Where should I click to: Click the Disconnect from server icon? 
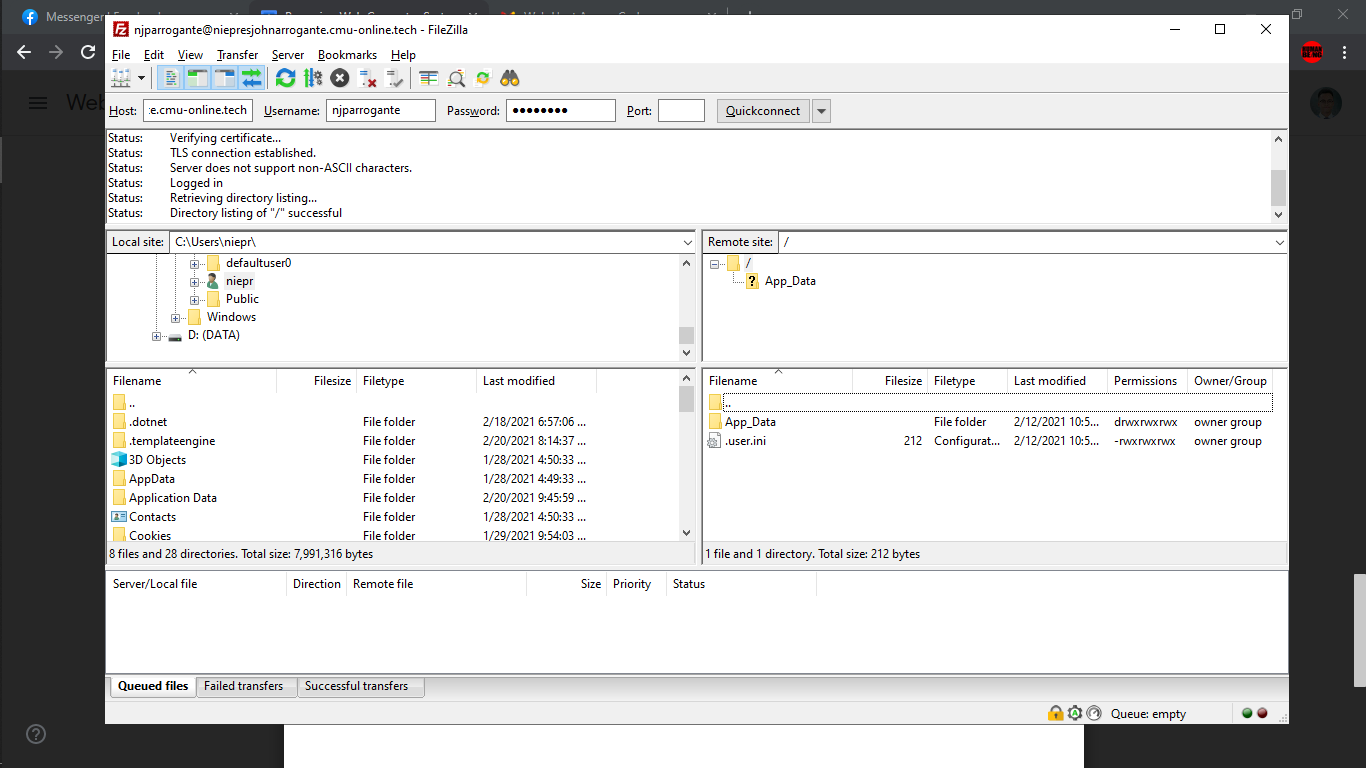(x=368, y=78)
